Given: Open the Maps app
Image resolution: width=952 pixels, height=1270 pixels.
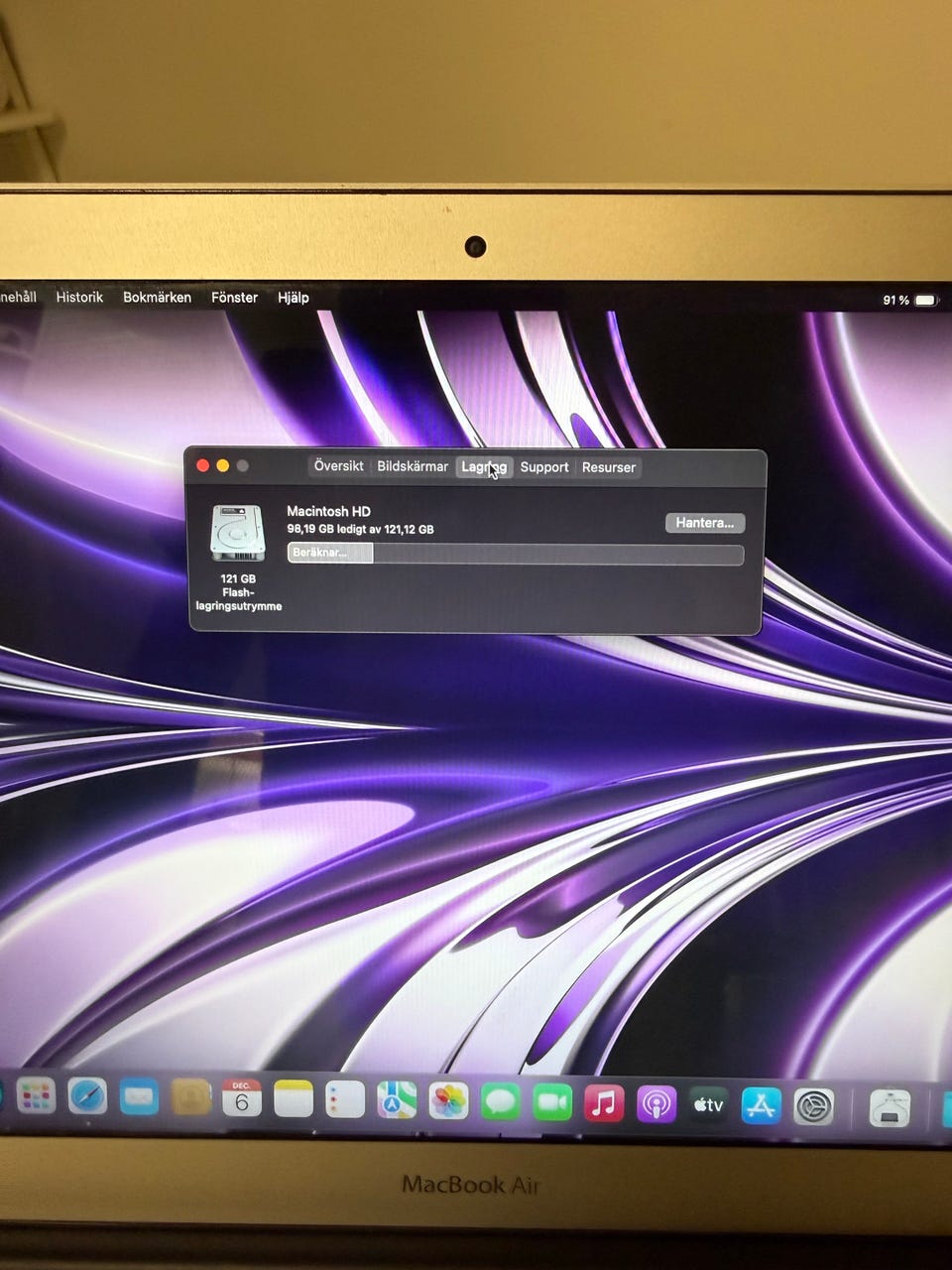Looking at the screenshot, I should 397,1100.
